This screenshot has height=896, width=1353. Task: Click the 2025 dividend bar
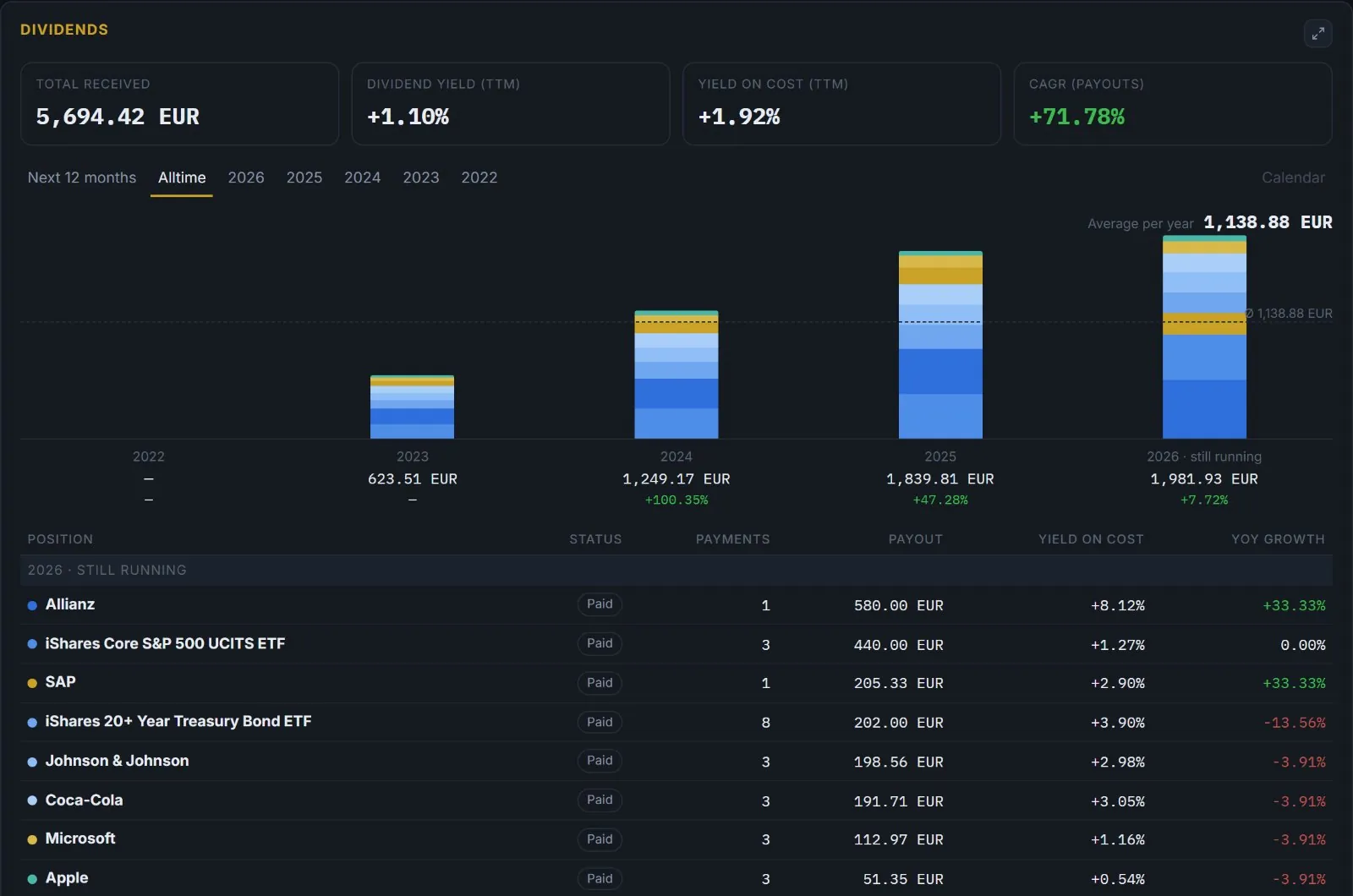(940, 345)
